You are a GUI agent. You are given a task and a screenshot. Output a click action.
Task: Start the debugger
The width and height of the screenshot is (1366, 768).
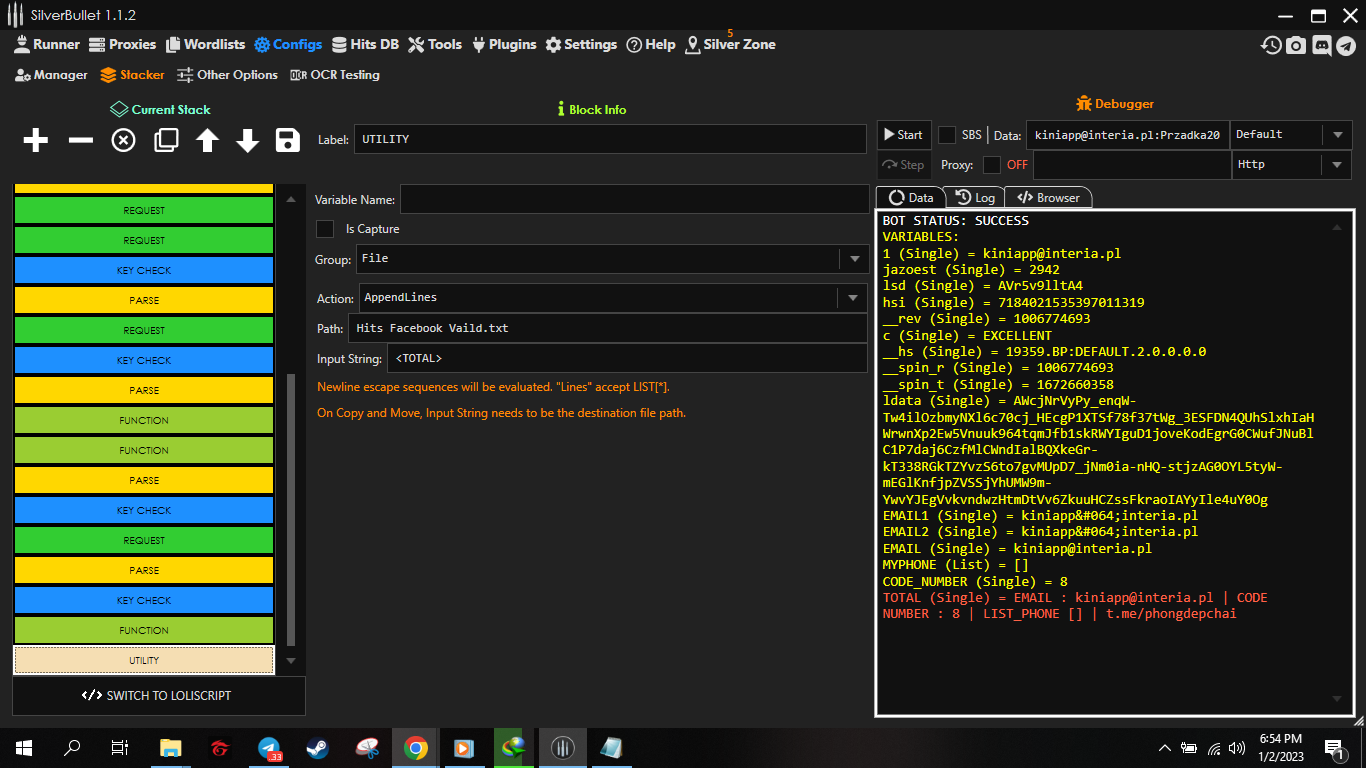click(x=903, y=135)
